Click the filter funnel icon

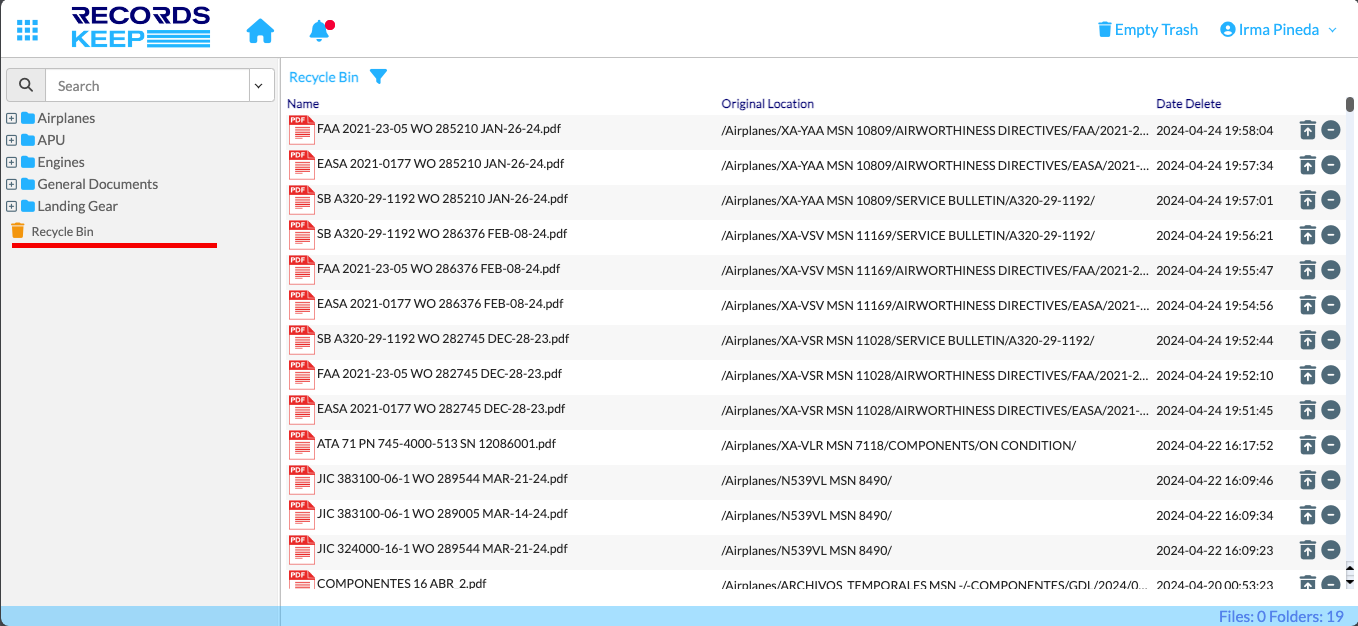[x=378, y=77]
